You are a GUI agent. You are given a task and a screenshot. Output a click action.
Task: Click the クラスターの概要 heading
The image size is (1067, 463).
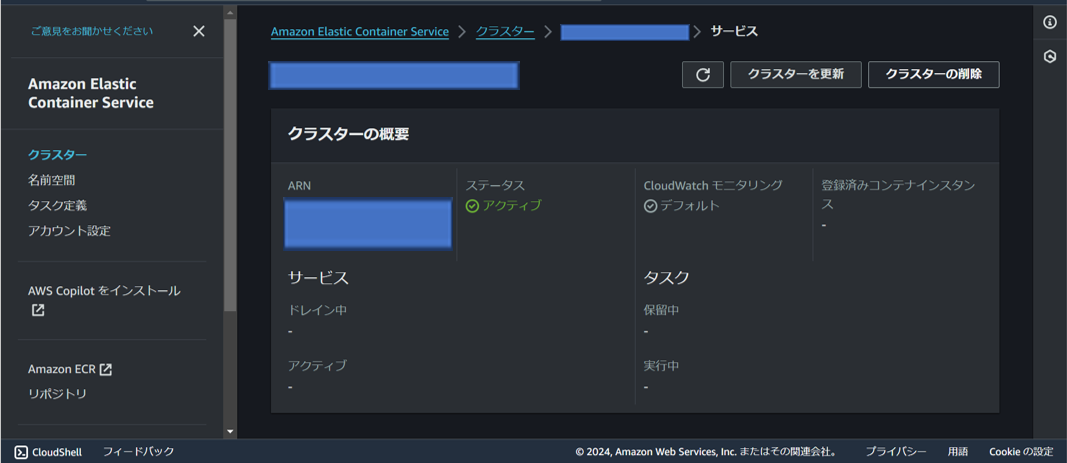pos(348,134)
